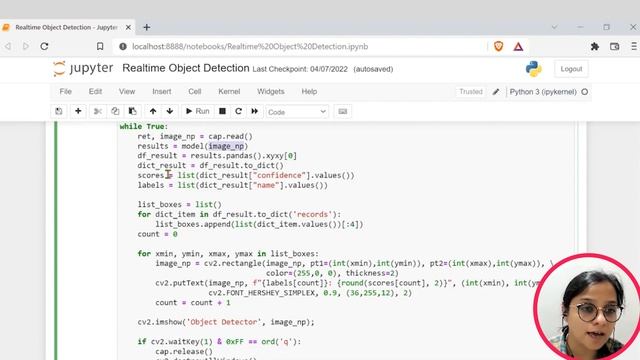This screenshot has height=360, width=640.
Task: Click the Last Checkpoint text
Action: click(x=300, y=69)
